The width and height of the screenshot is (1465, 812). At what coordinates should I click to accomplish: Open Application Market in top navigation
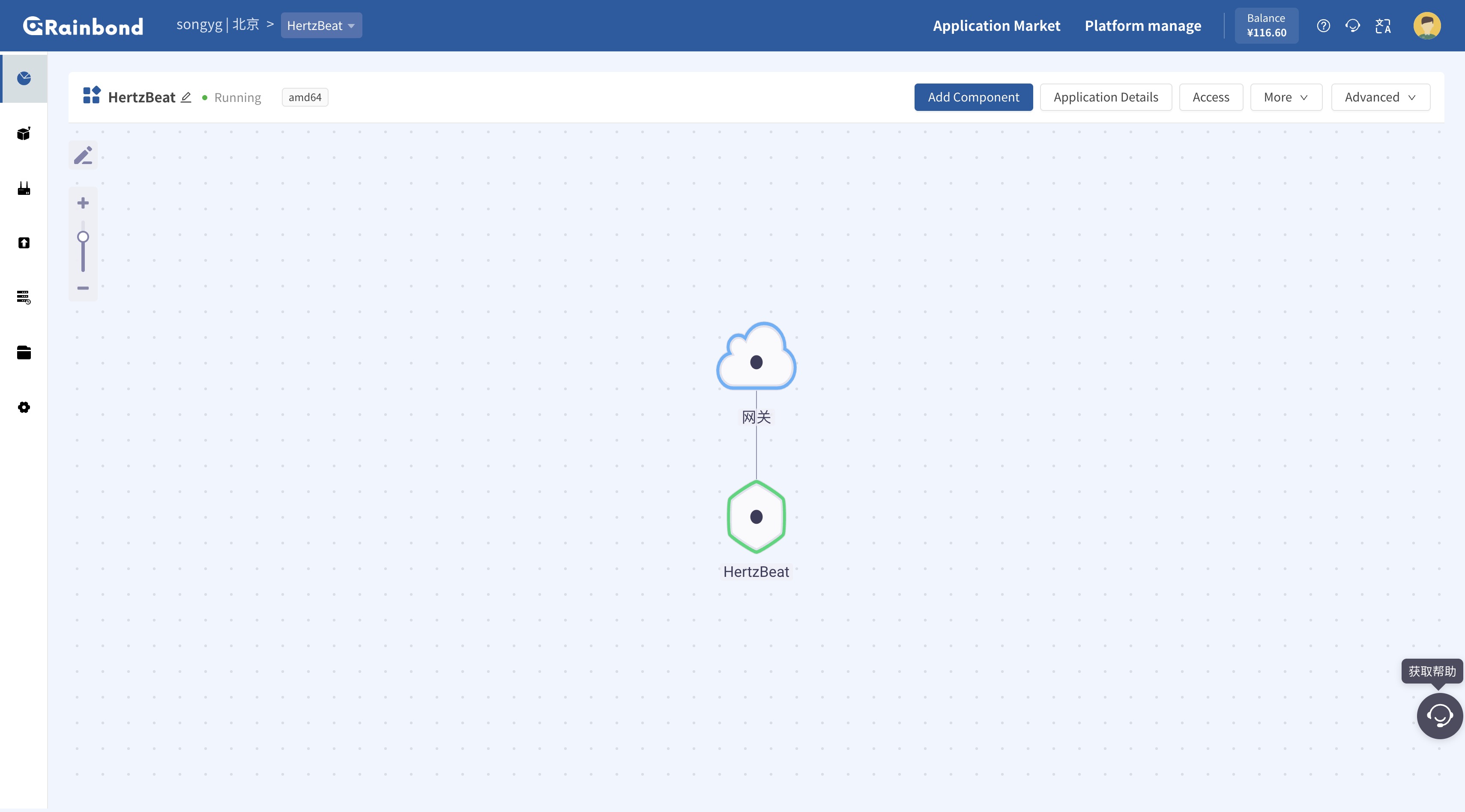click(996, 26)
